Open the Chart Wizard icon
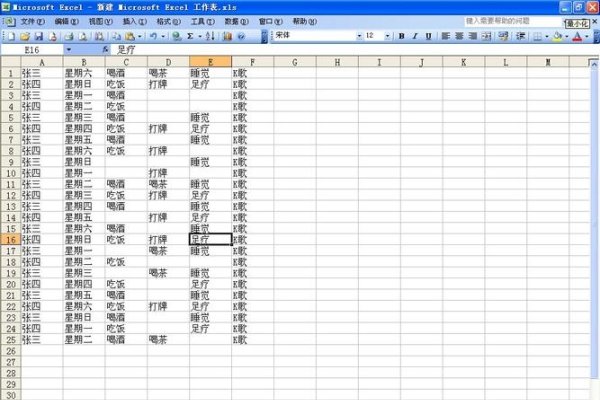 (x=227, y=36)
